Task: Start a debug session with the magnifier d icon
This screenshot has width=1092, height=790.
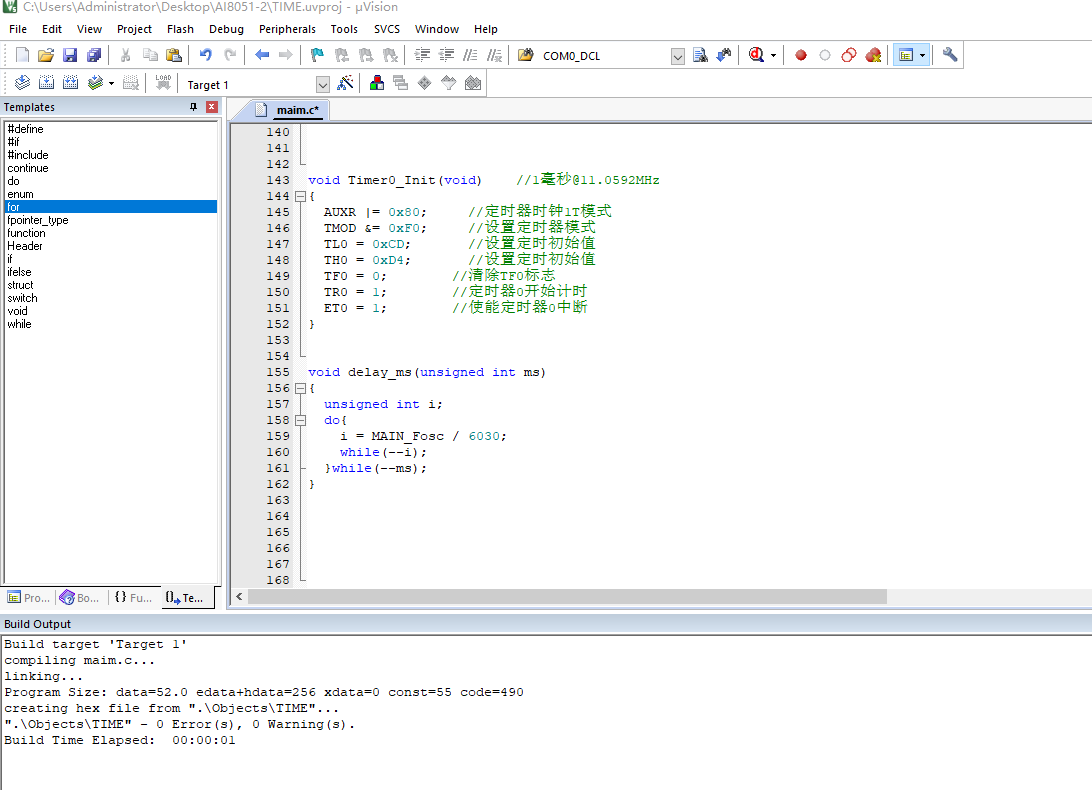Action: point(756,55)
